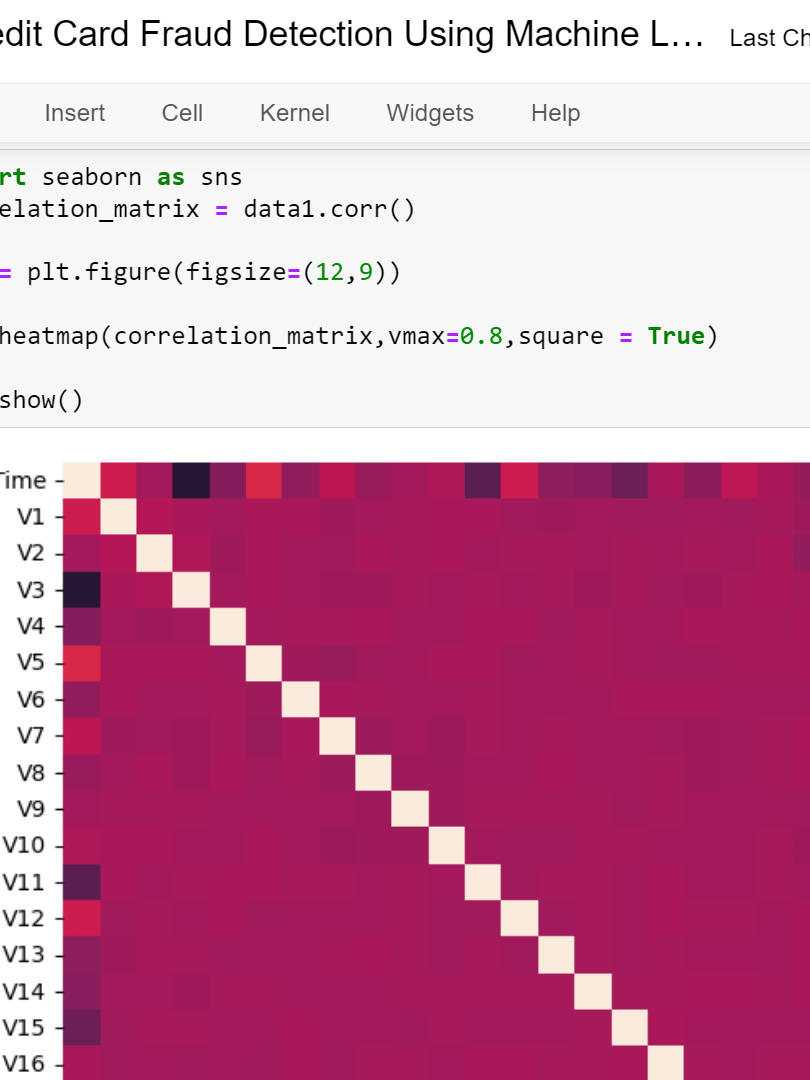The width and height of the screenshot is (810, 1080).
Task: Click the dark V3-Time heatmap cell in Time row
Action: point(191,480)
